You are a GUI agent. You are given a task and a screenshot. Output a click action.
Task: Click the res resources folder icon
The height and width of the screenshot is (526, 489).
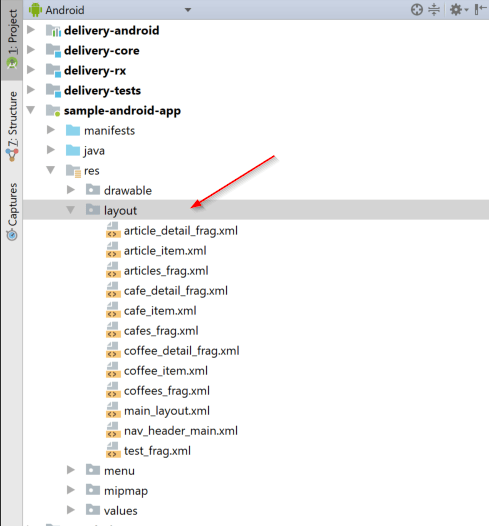click(x=73, y=171)
